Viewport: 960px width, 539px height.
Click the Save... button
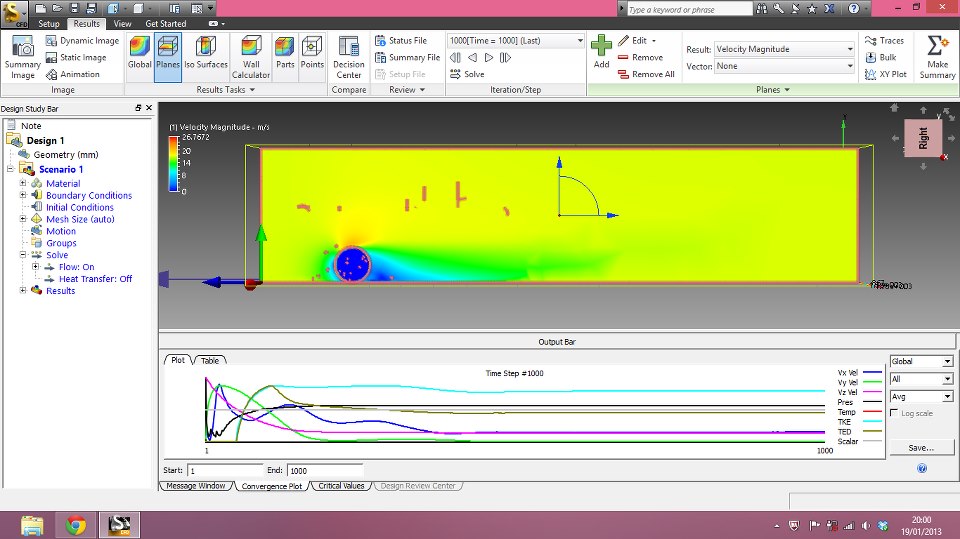(921, 448)
